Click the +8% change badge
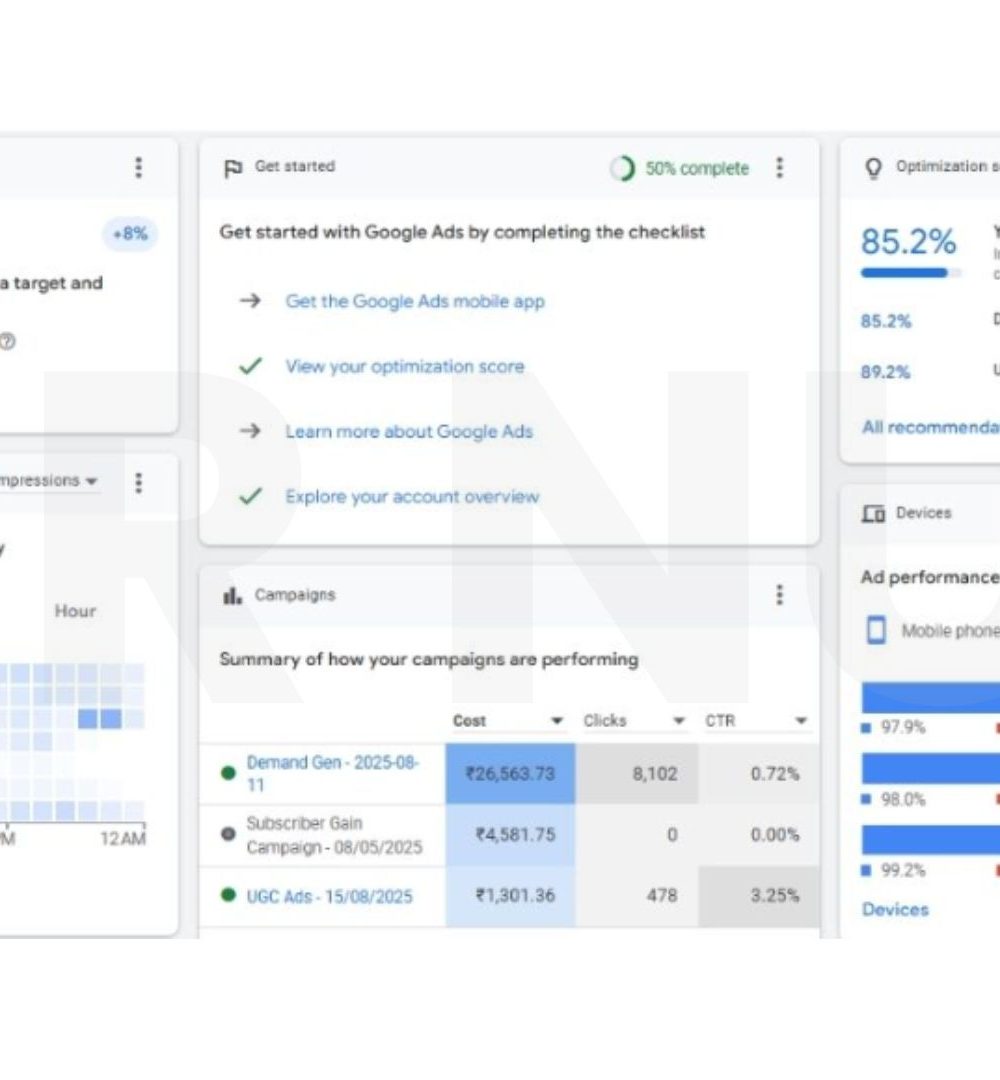1000x1080 pixels. pos(130,233)
